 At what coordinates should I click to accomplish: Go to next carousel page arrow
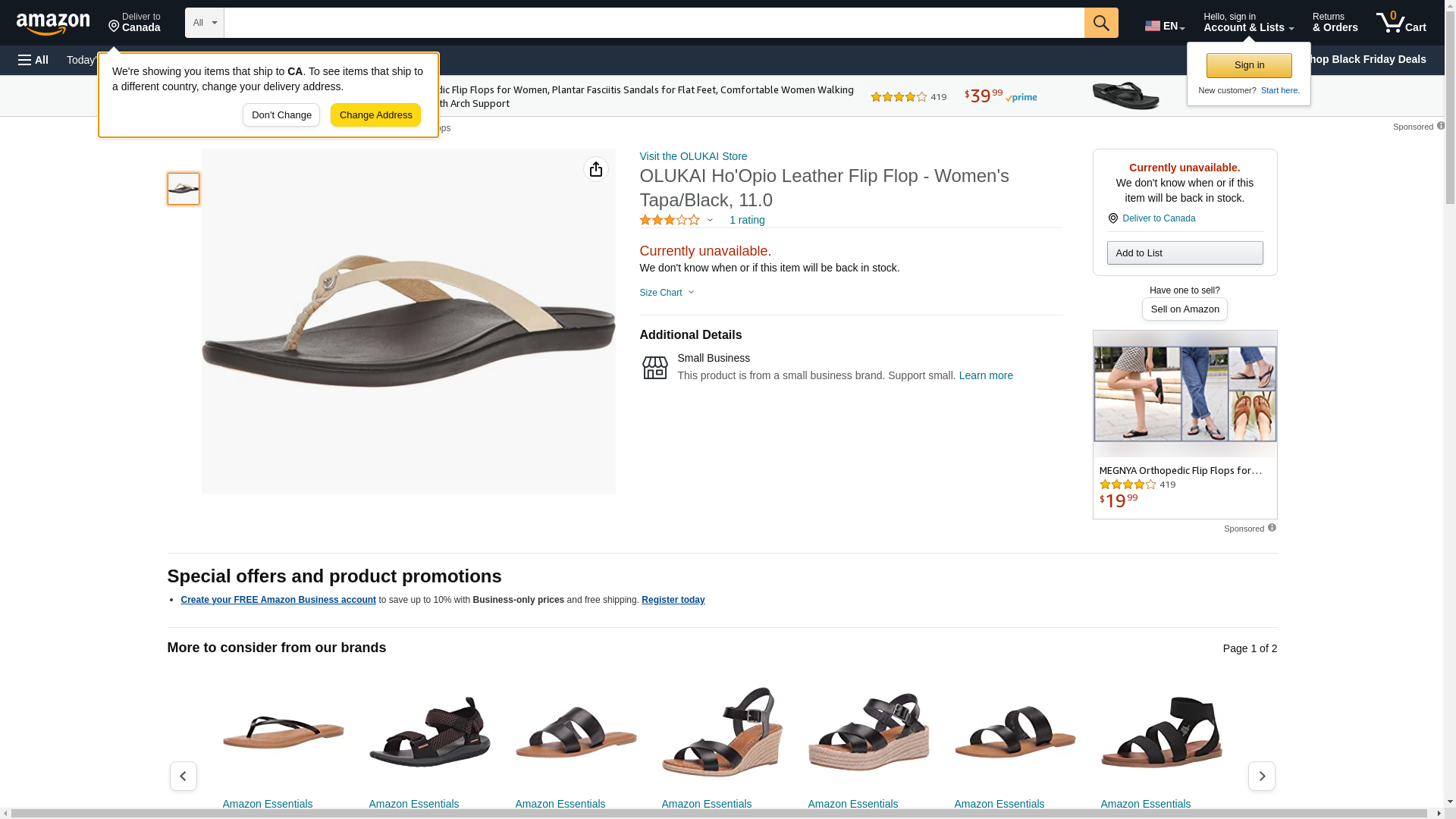pos(1261,776)
